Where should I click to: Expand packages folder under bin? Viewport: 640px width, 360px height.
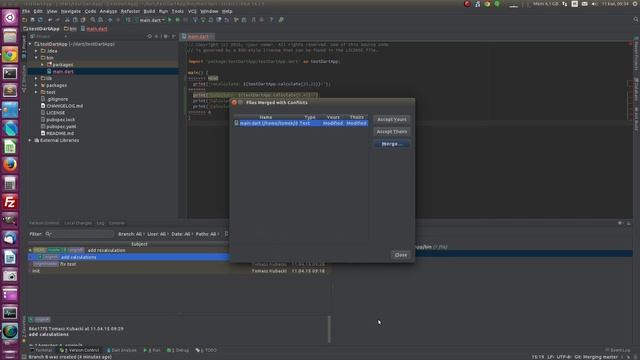point(42,64)
